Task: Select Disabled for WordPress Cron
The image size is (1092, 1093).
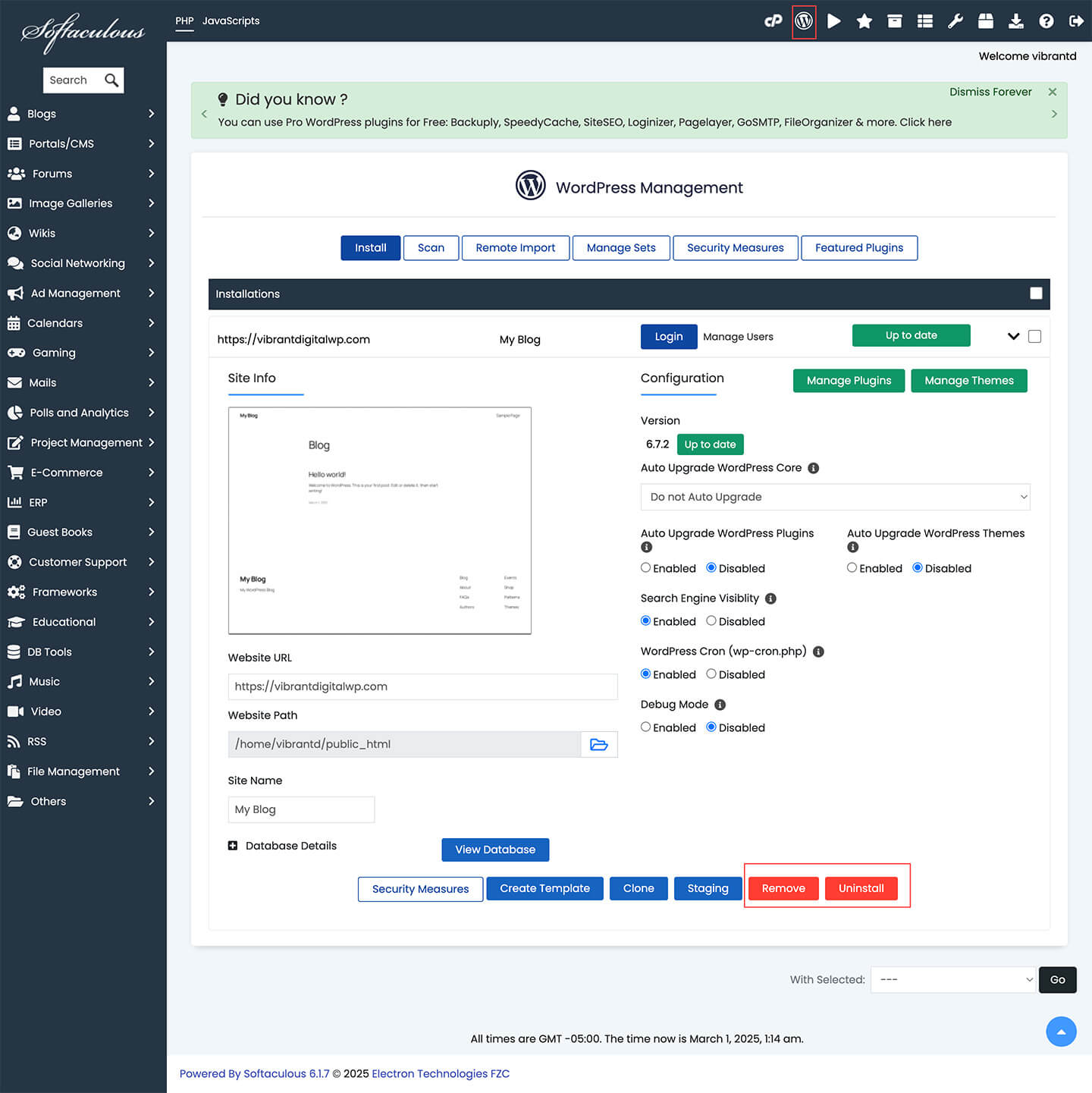Action: pyautogui.click(x=711, y=674)
